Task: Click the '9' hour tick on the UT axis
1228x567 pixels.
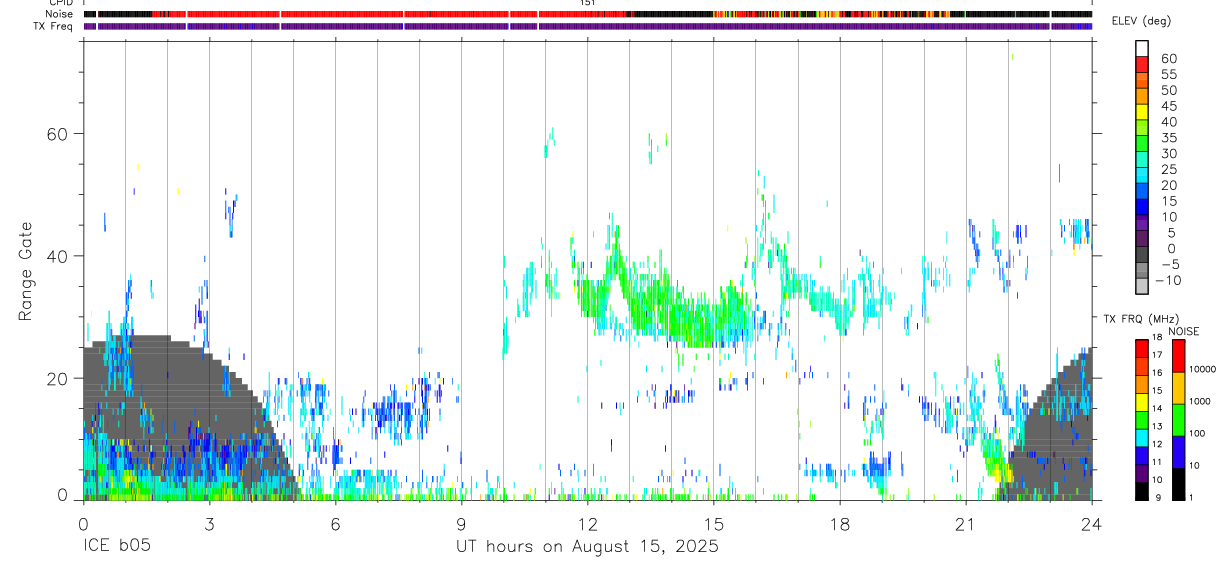Action: click(x=461, y=523)
